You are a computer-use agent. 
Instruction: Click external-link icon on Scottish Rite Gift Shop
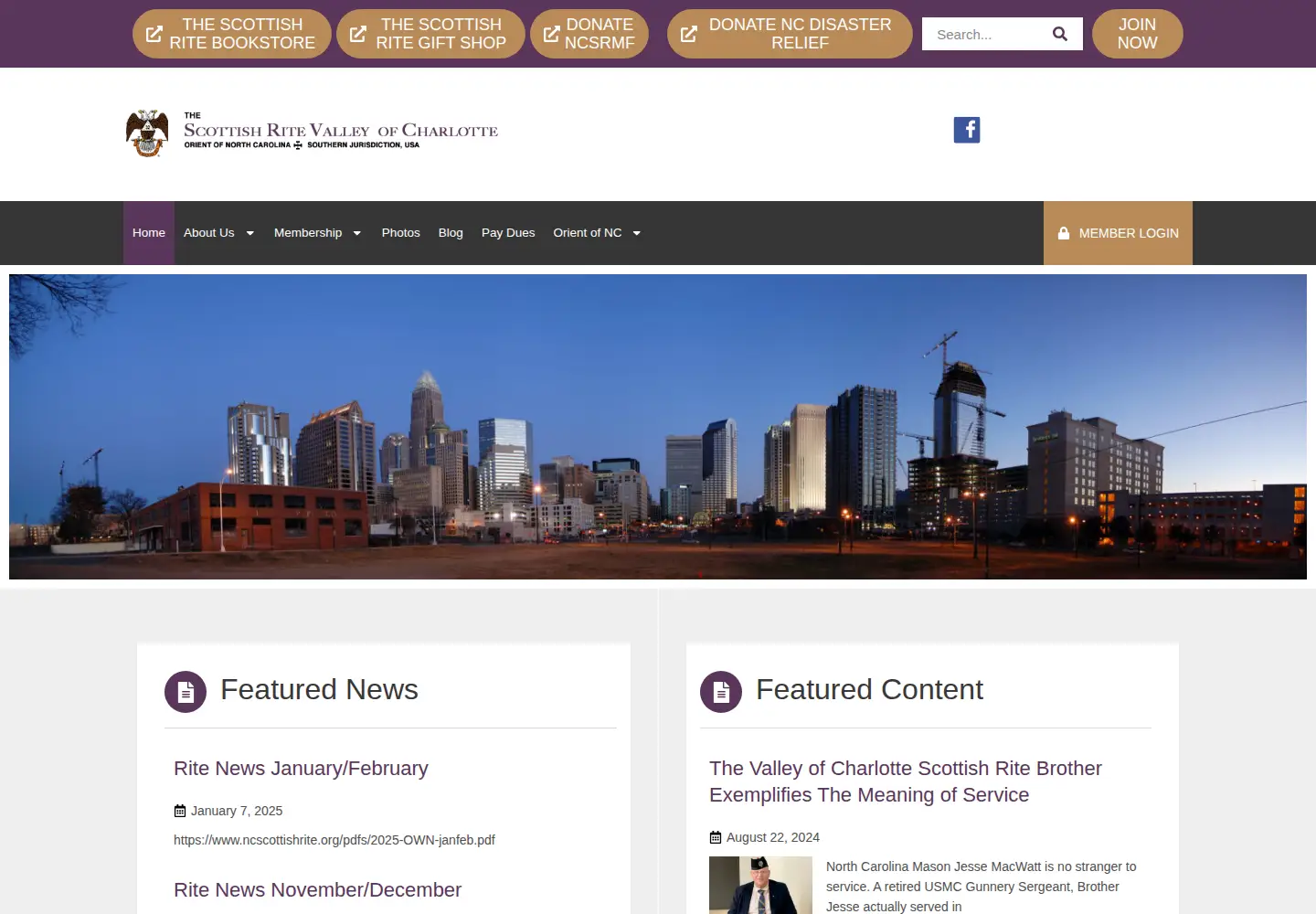click(x=358, y=34)
